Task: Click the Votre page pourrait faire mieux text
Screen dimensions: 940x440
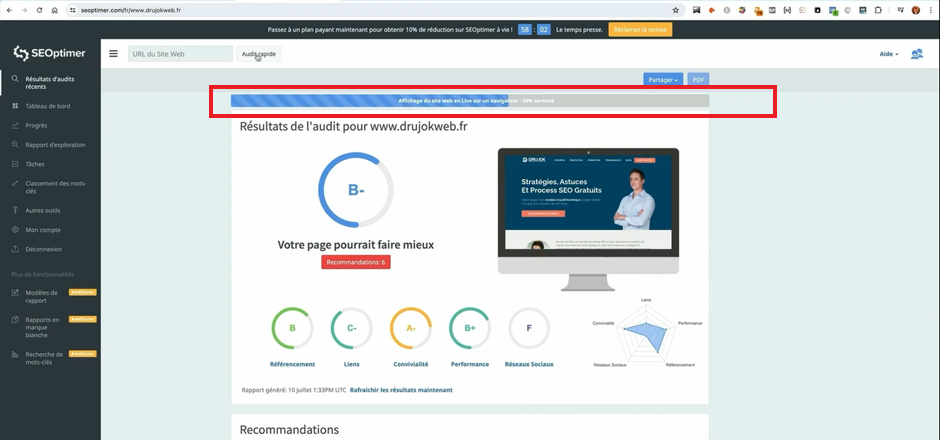Action: [x=355, y=245]
